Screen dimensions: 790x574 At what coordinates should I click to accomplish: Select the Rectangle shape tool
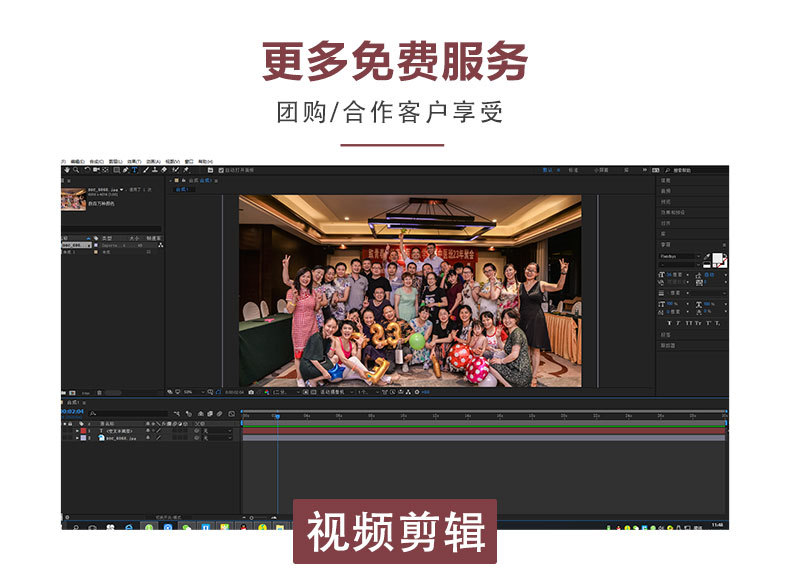[116, 170]
